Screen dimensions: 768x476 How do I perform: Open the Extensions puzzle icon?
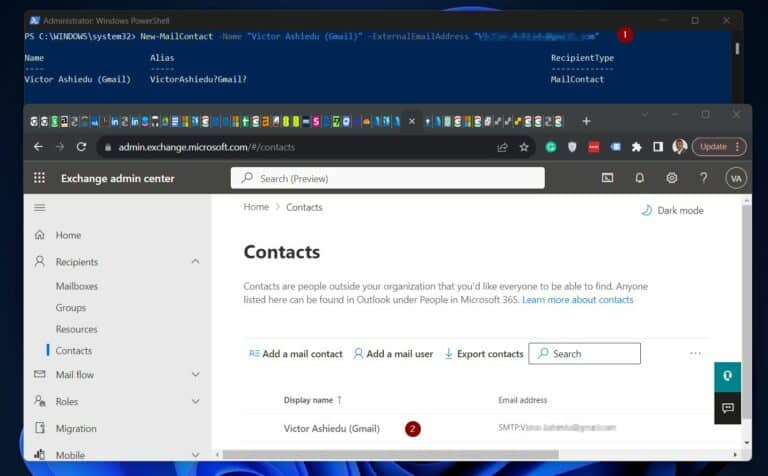click(636, 147)
